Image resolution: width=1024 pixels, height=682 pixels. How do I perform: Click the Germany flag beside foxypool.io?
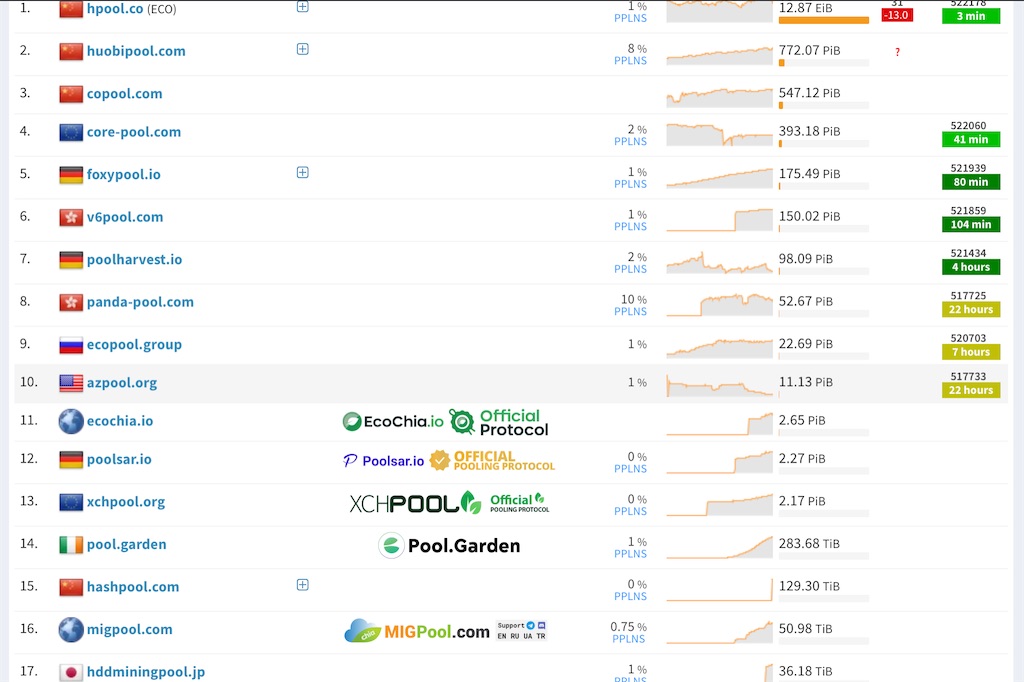coord(71,174)
